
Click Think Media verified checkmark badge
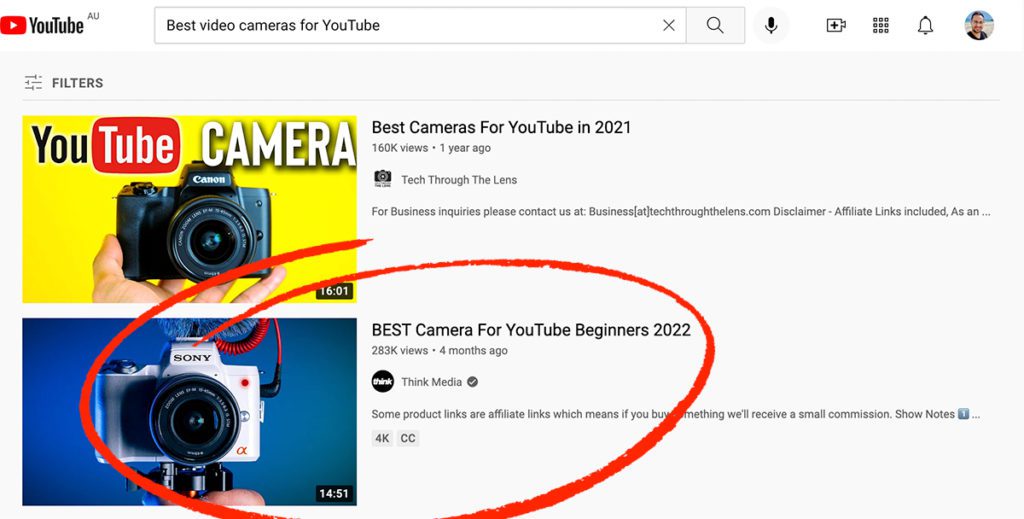tap(472, 382)
